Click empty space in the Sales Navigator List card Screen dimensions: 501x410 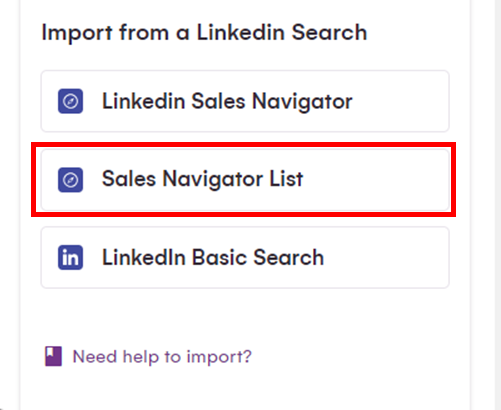pyautogui.click(x=377, y=180)
